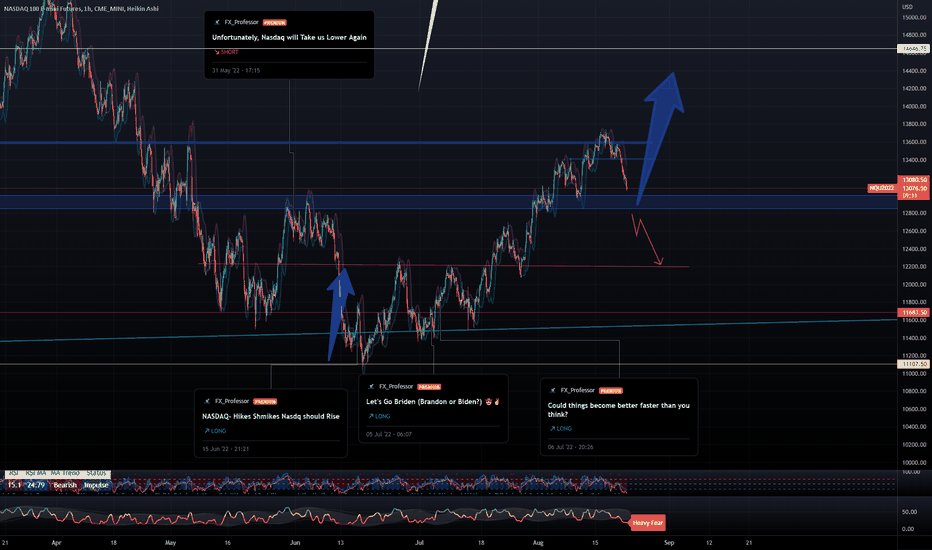
Task: Click the 24.79 RSI MA value
Action: 36,485
